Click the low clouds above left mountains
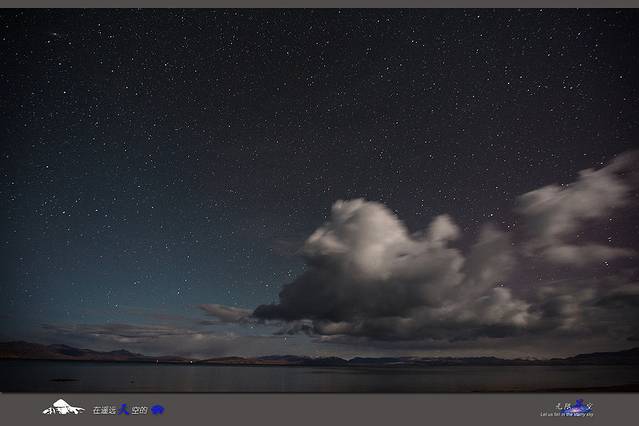 [x=120, y=331]
